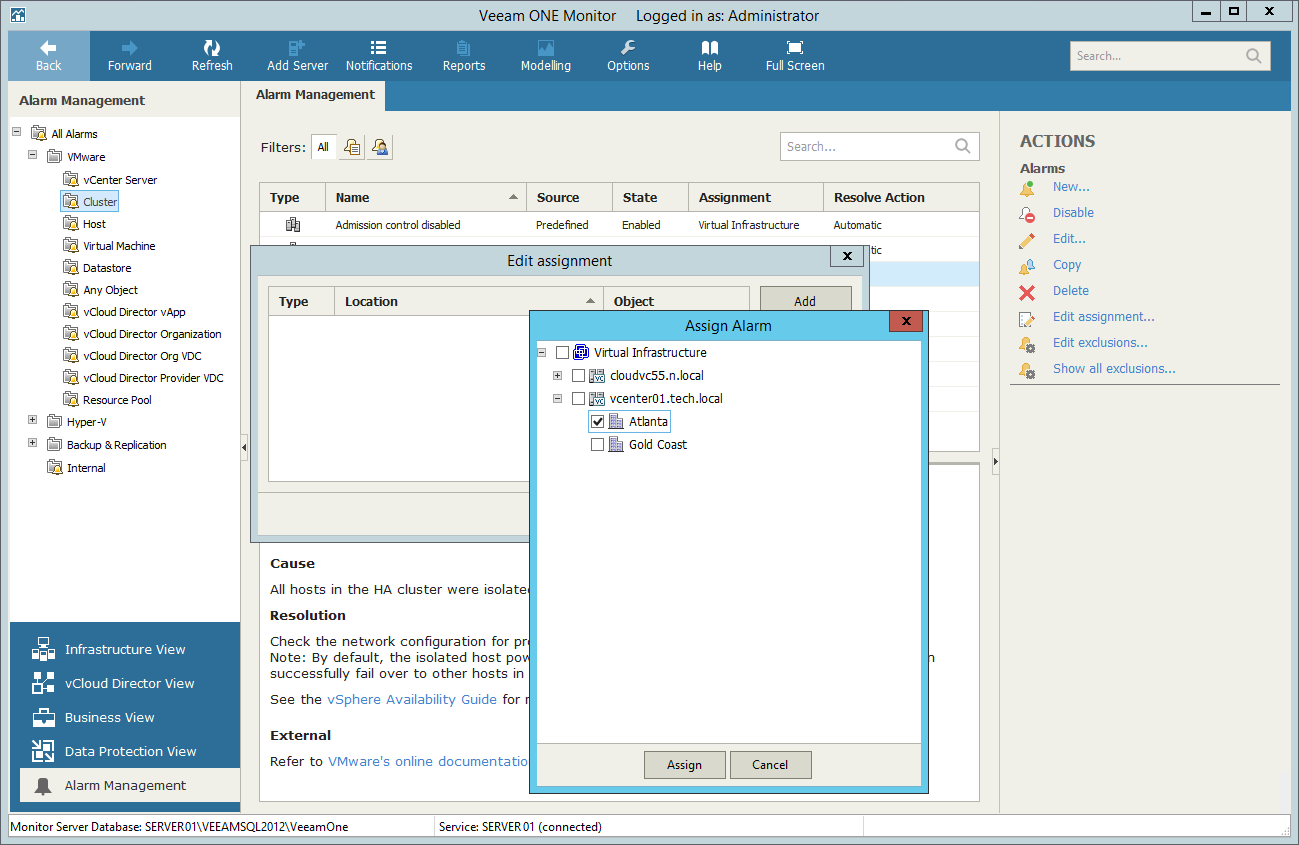The width and height of the screenshot is (1299, 845).
Task: Select the Host alarm node
Action: click(x=94, y=224)
